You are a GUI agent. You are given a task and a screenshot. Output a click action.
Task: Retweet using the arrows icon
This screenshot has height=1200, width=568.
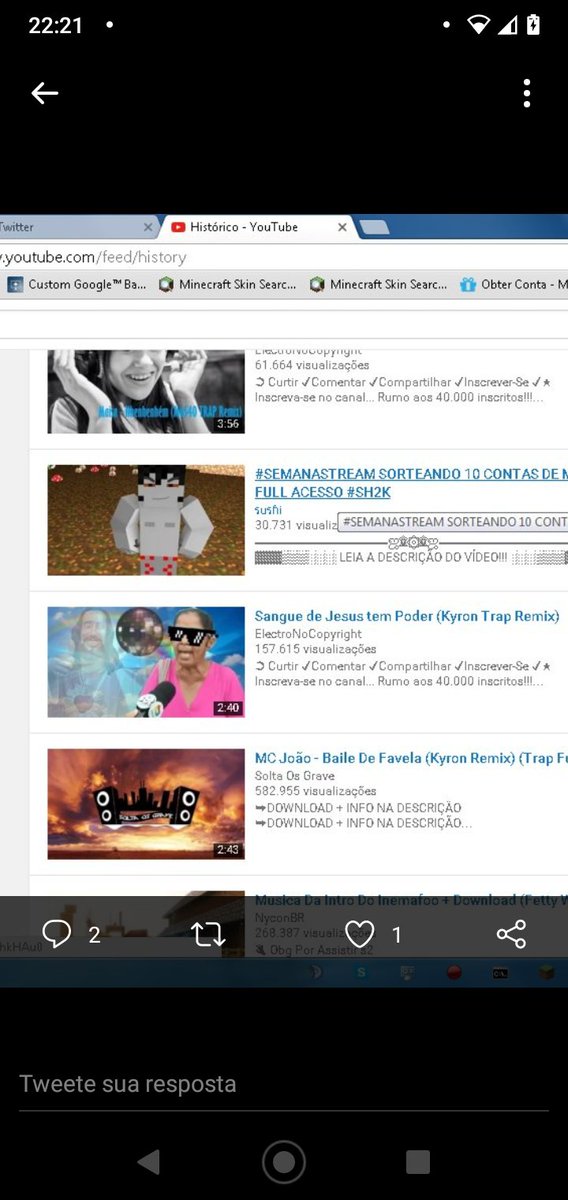coord(208,935)
